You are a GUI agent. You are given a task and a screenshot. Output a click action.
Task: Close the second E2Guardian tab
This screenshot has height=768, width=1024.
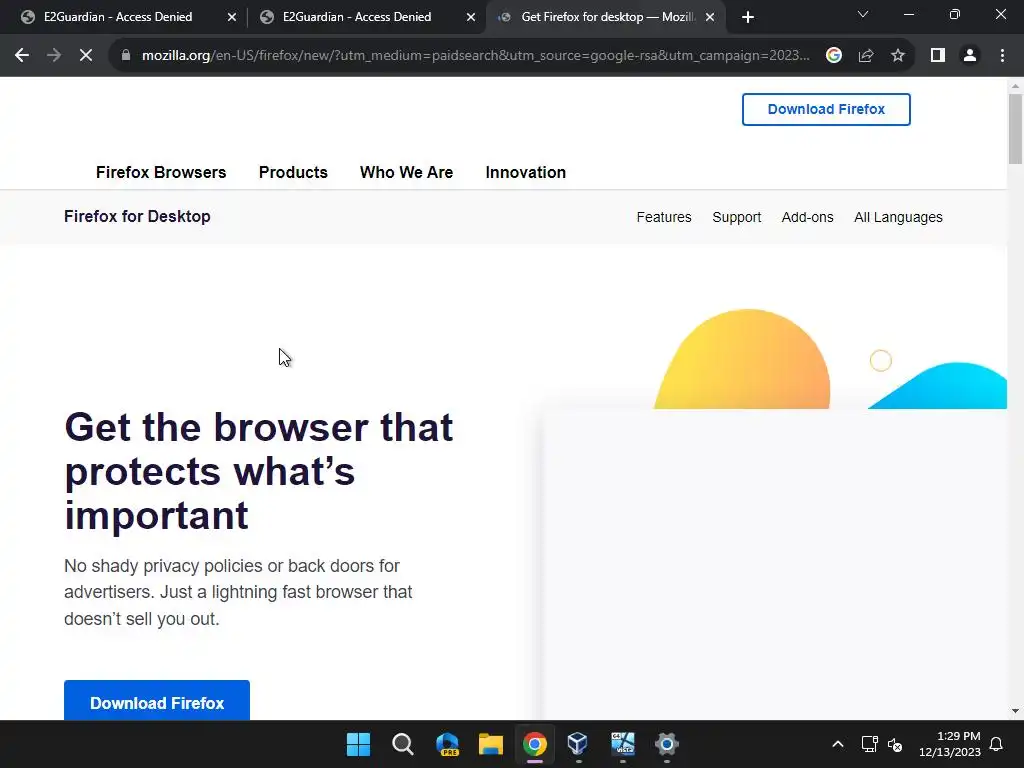(471, 17)
